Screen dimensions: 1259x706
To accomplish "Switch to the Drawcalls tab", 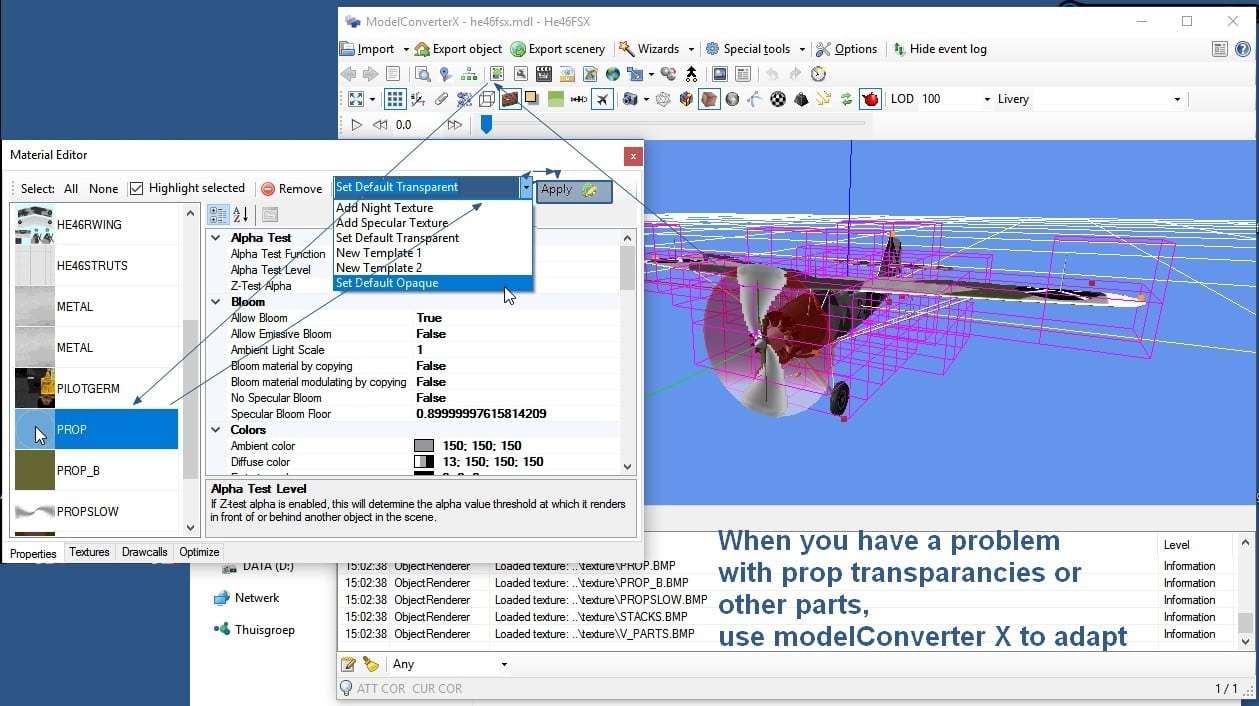I will click(145, 552).
